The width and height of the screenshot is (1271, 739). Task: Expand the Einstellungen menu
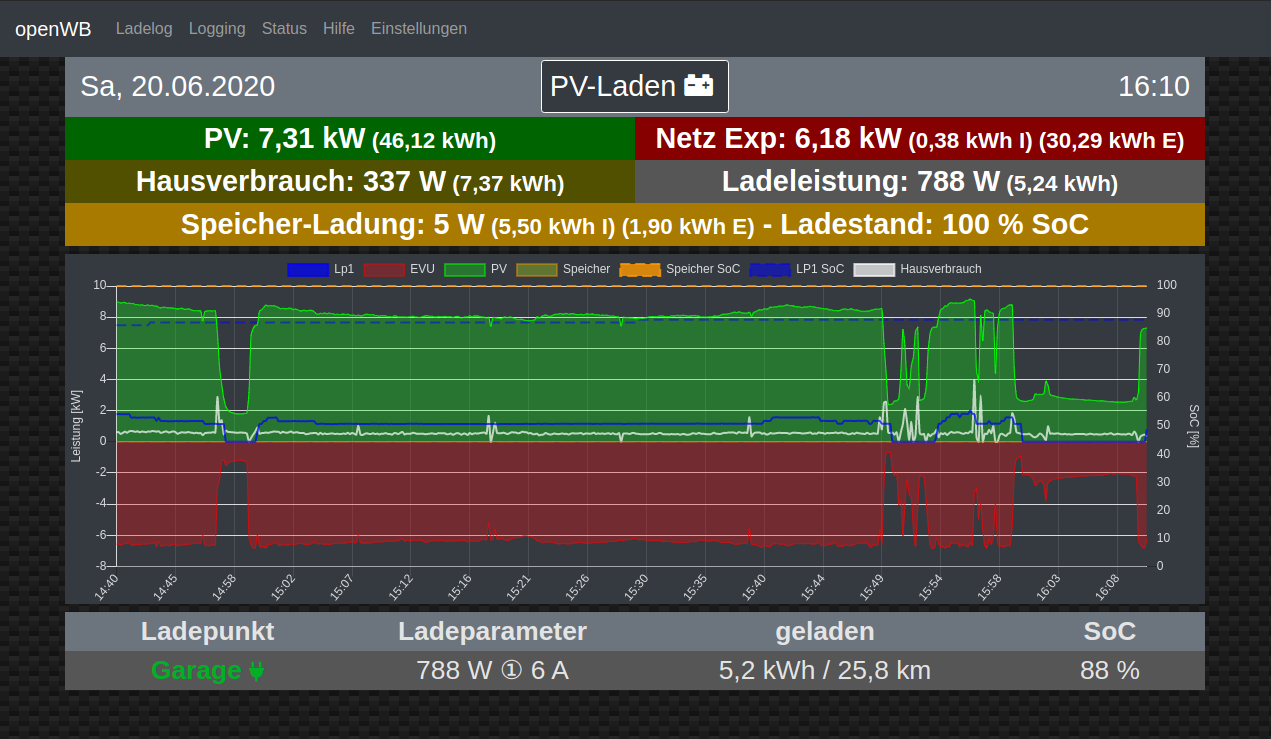coord(419,28)
